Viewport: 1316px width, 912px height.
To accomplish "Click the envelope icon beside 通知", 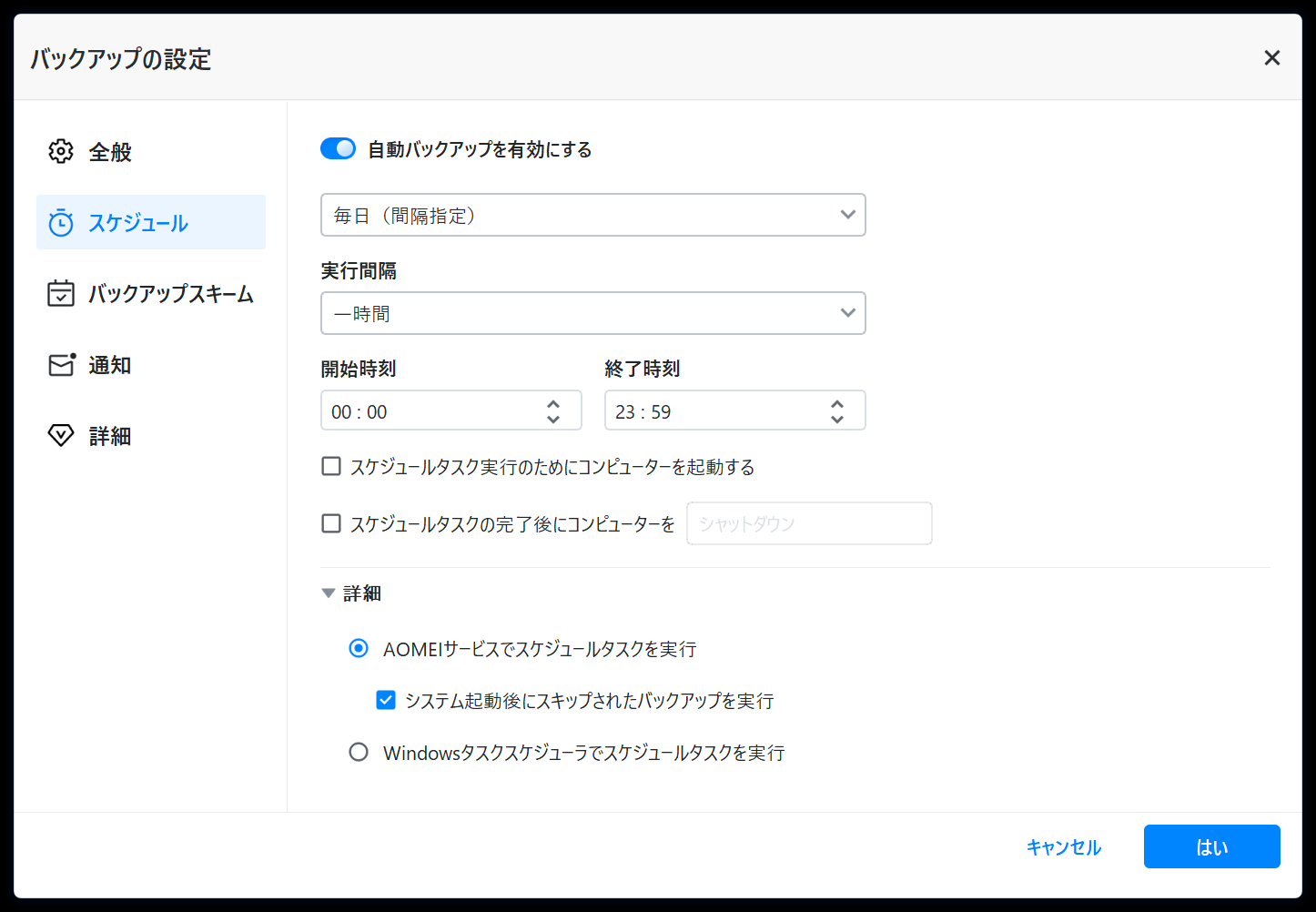I will point(61,365).
